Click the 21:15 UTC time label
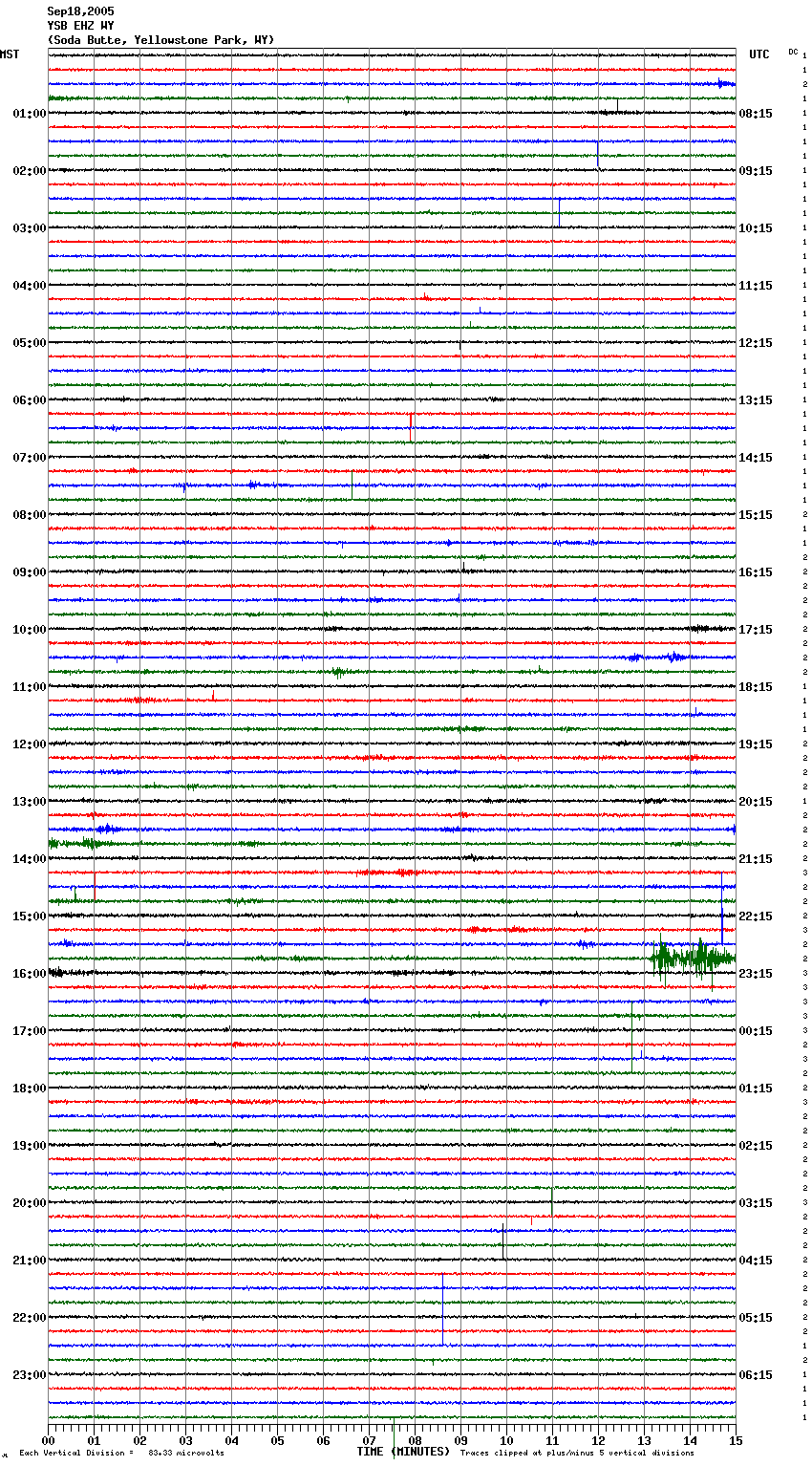812x1466 pixels. click(x=756, y=859)
